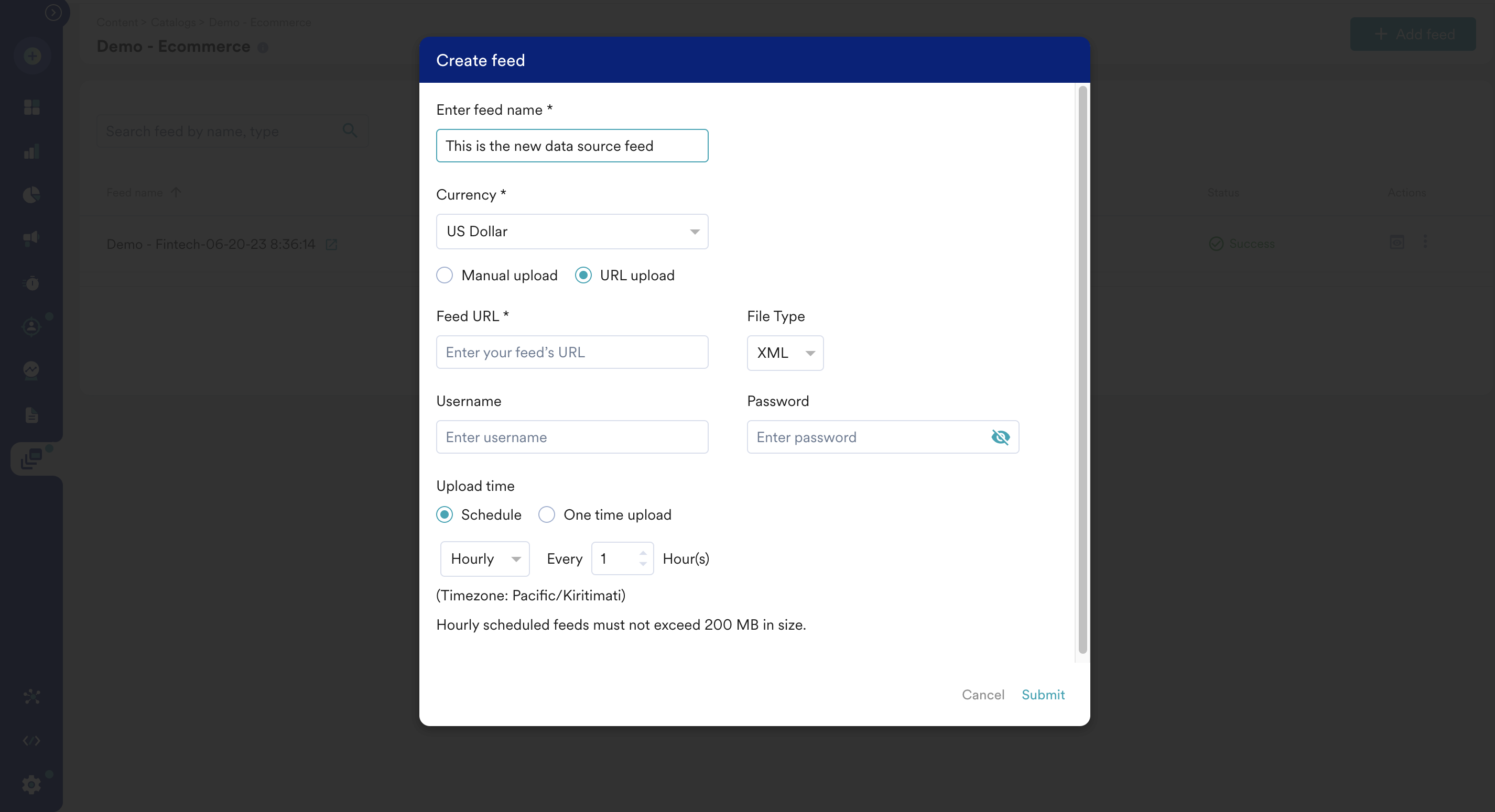Expand the sidebar with the arrow icon
This screenshot has height=812, width=1495.
pyautogui.click(x=53, y=12)
